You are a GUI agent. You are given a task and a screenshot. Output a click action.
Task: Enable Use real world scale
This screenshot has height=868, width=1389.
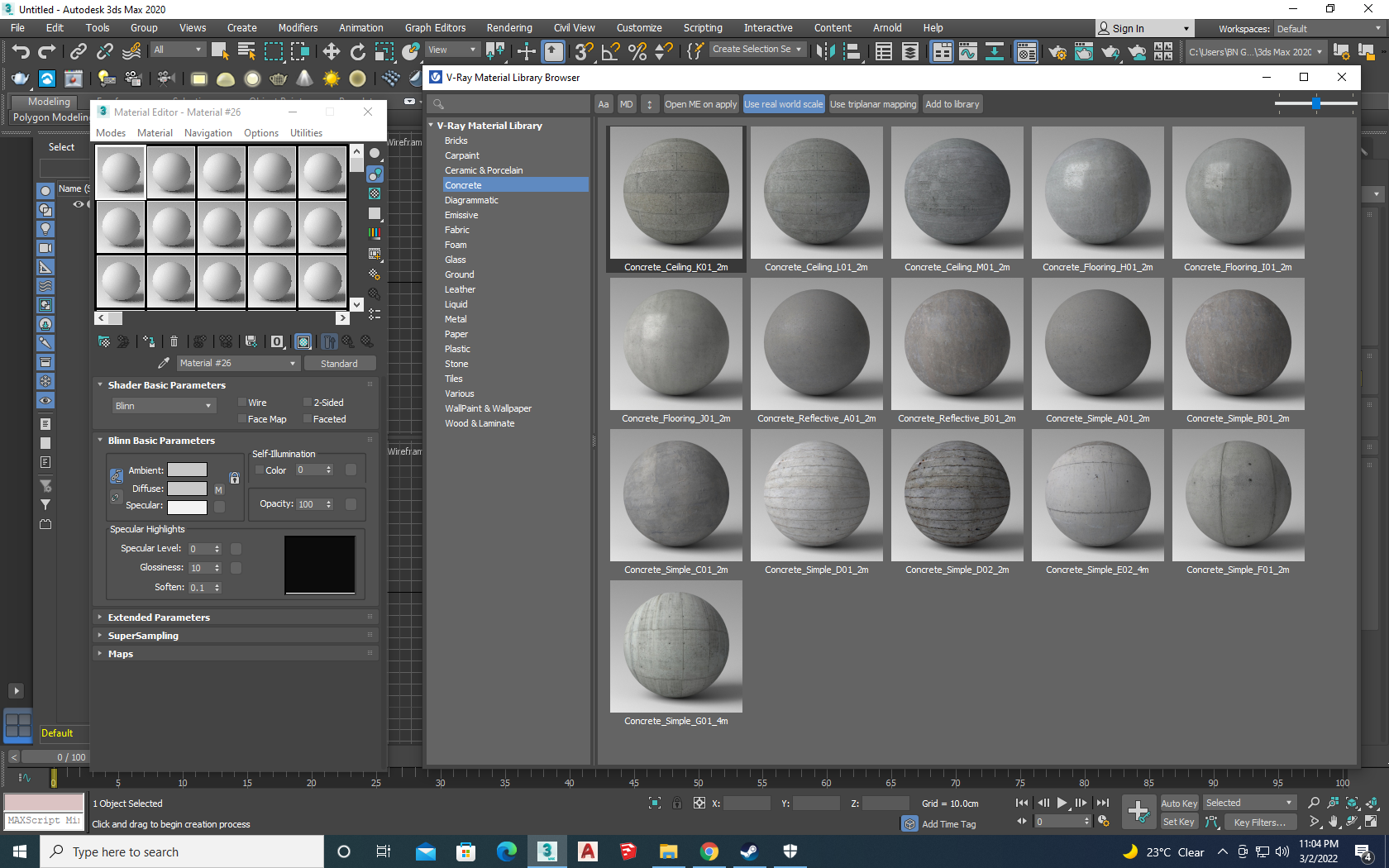(x=784, y=103)
